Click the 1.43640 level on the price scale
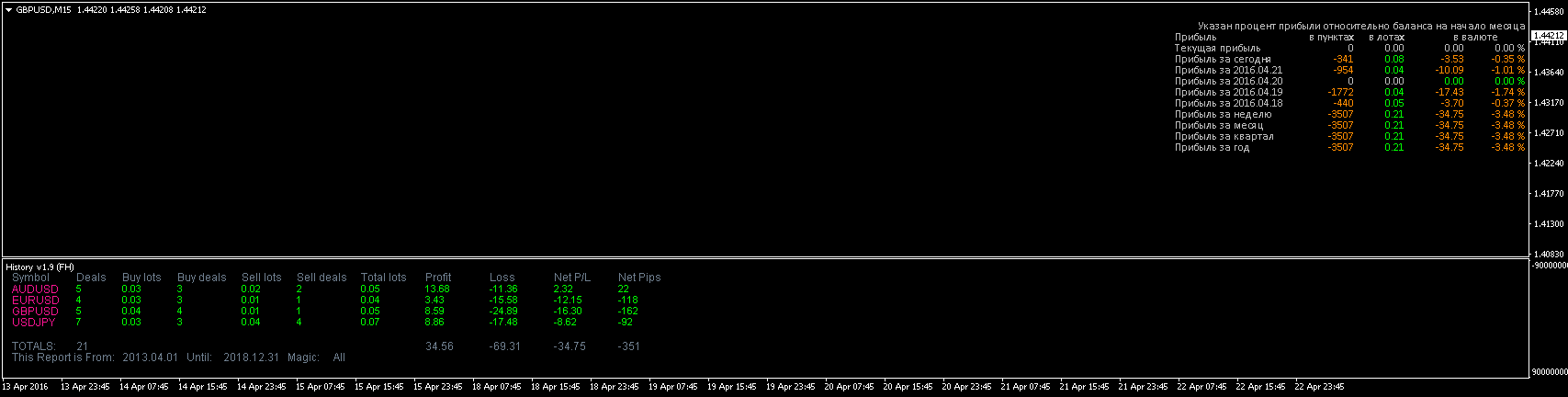The width and height of the screenshot is (1568, 397). point(1548,72)
